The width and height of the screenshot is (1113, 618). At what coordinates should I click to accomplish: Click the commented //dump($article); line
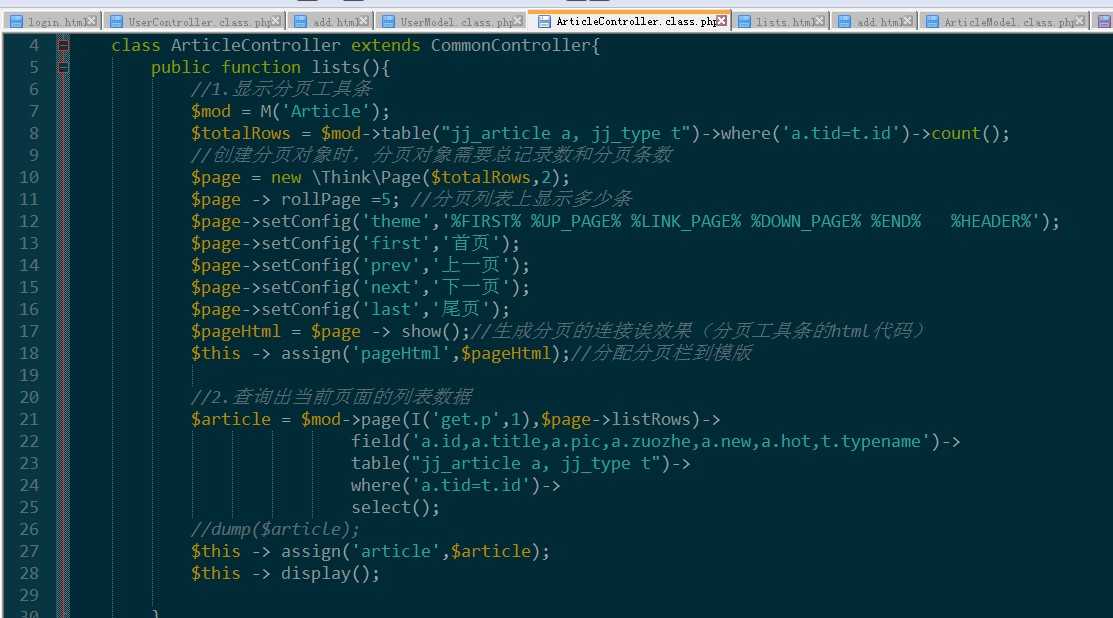tap(275, 529)
